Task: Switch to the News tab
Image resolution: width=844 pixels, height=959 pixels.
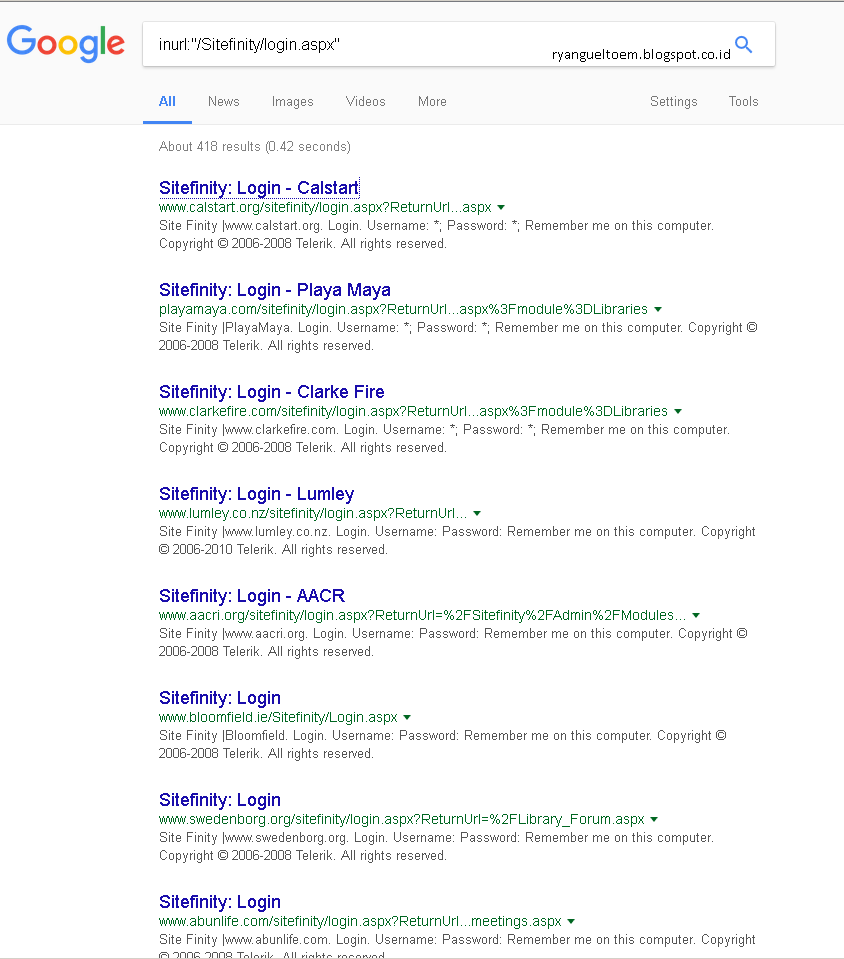Action: 223,102
